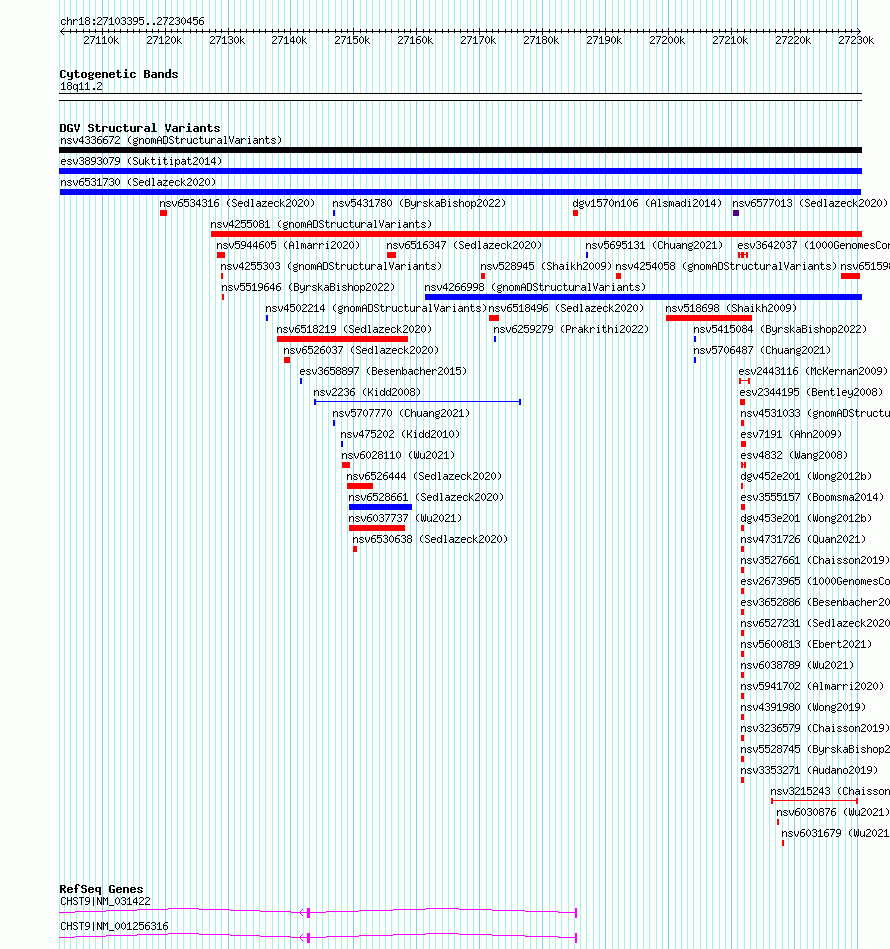This screenshot has width=890, height=949.
Task: Select variant nsv518698 (Shaikh2009)
Action: (731, 308)
